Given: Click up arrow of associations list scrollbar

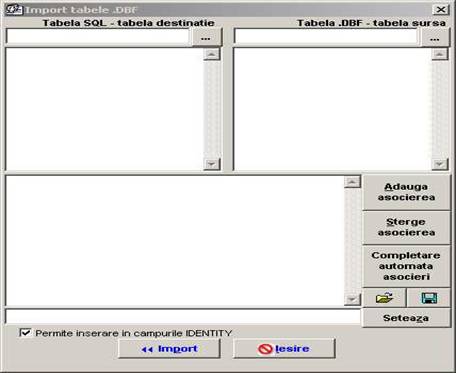Looking at the screenshot, I should coord(352,182).
